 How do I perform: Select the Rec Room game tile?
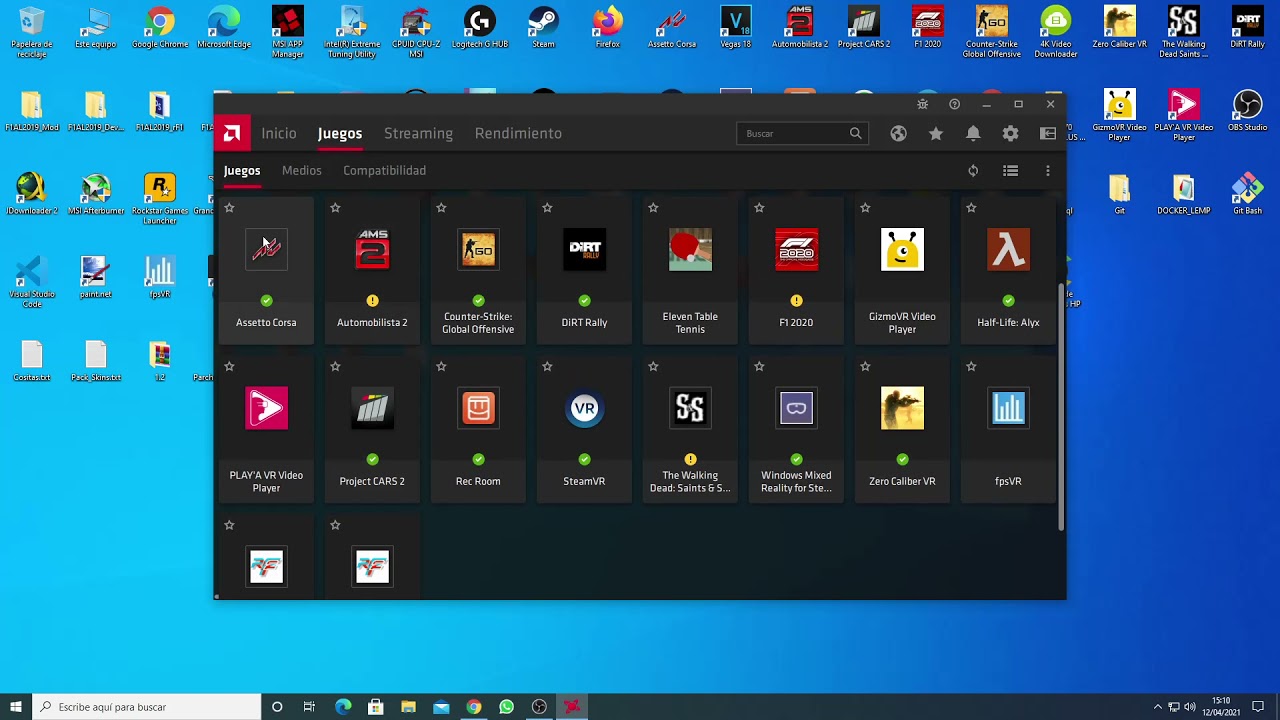[478, 428]
